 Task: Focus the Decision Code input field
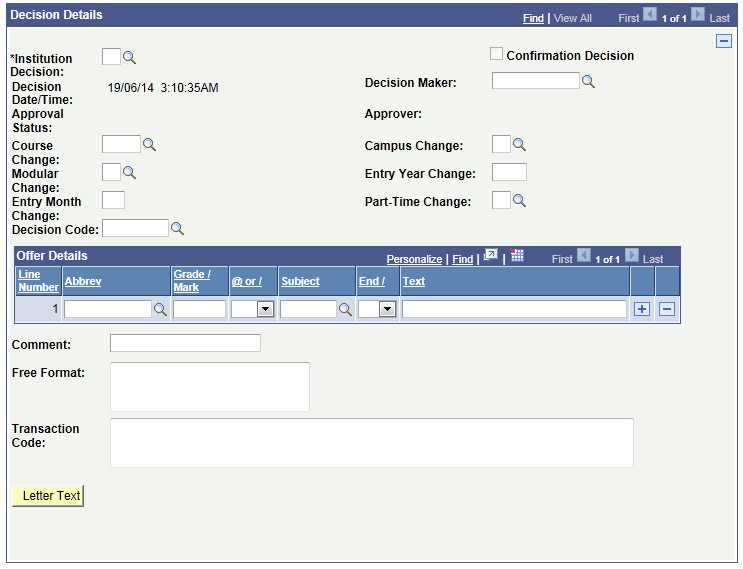pos(136,228)
